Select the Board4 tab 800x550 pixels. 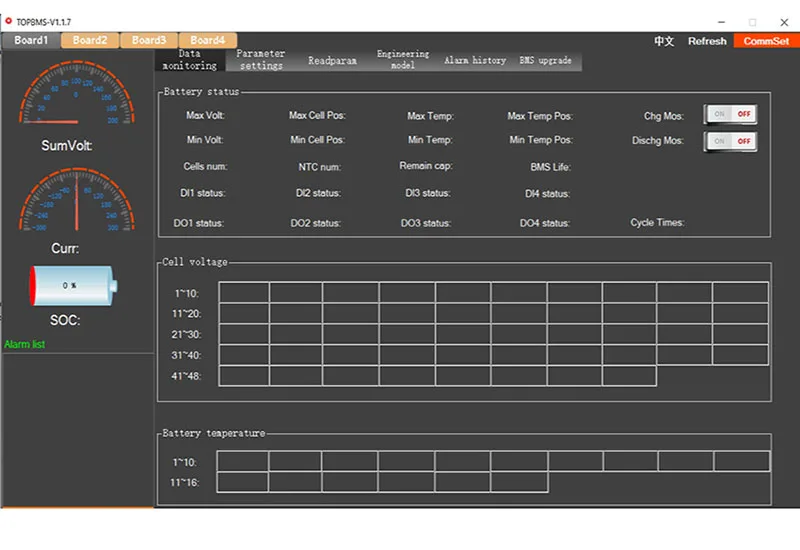click(207, 40)
